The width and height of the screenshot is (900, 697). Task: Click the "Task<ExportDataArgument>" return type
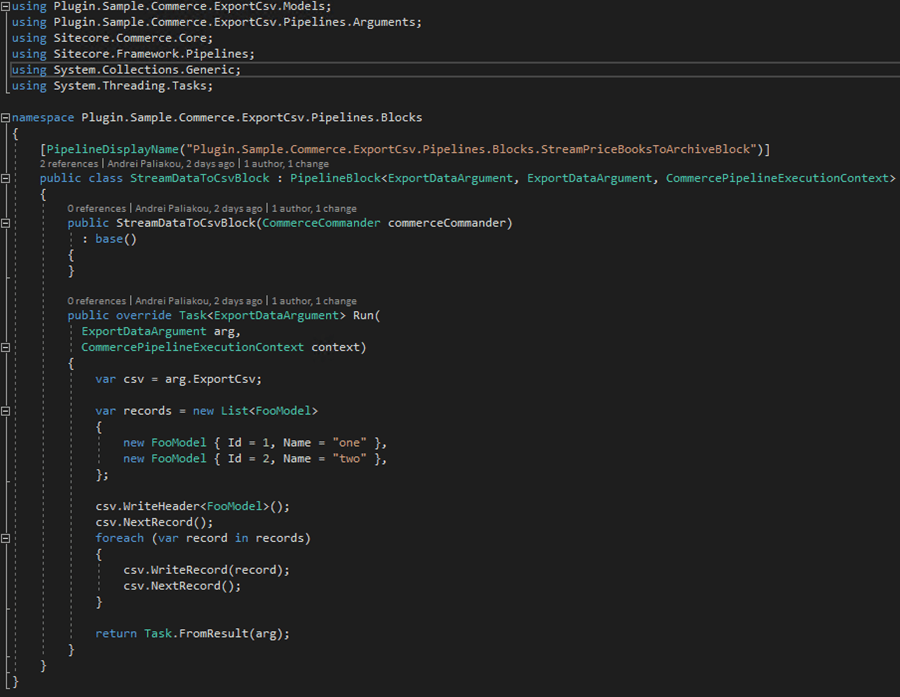262,316
